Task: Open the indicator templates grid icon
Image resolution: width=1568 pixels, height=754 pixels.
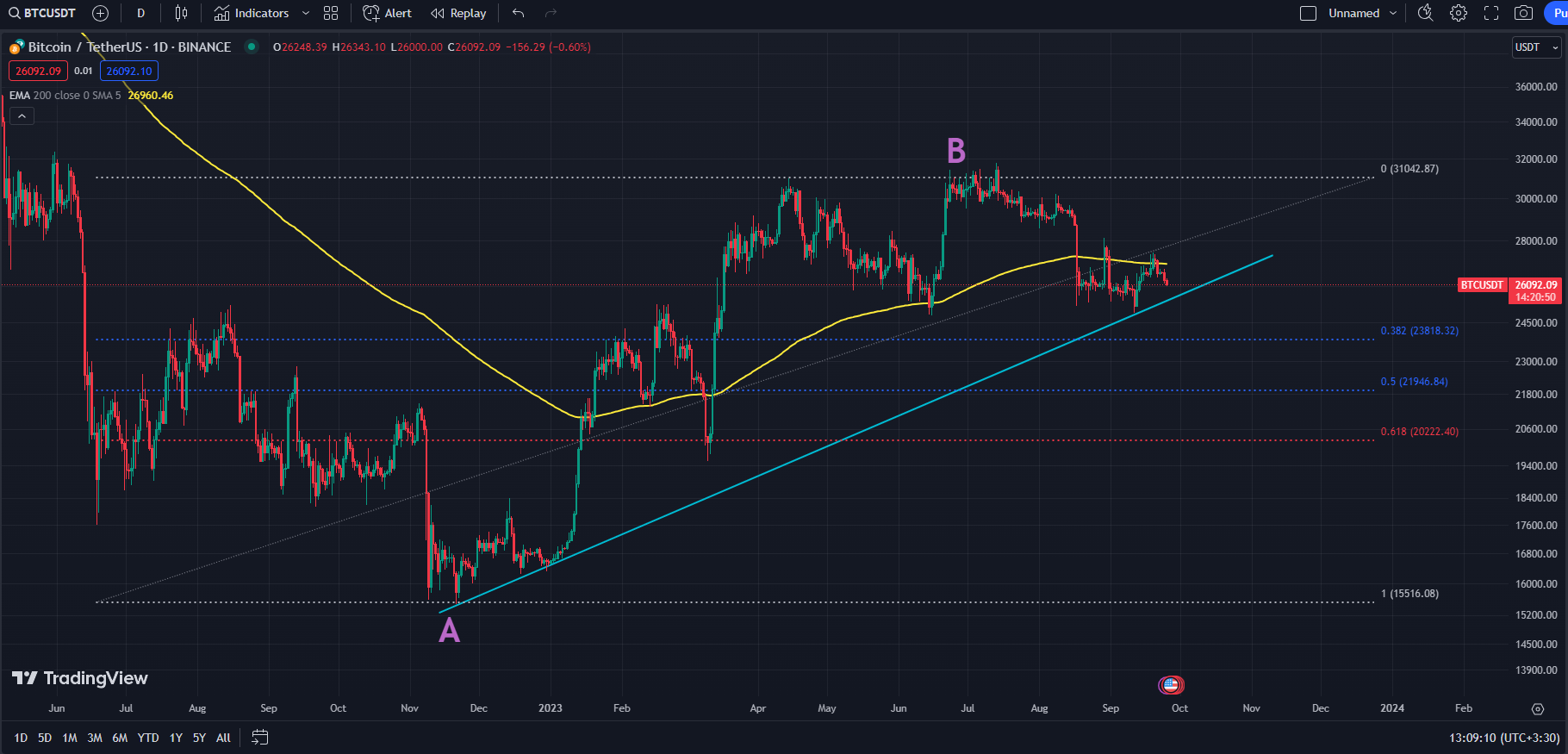Action: click(331, 13)
